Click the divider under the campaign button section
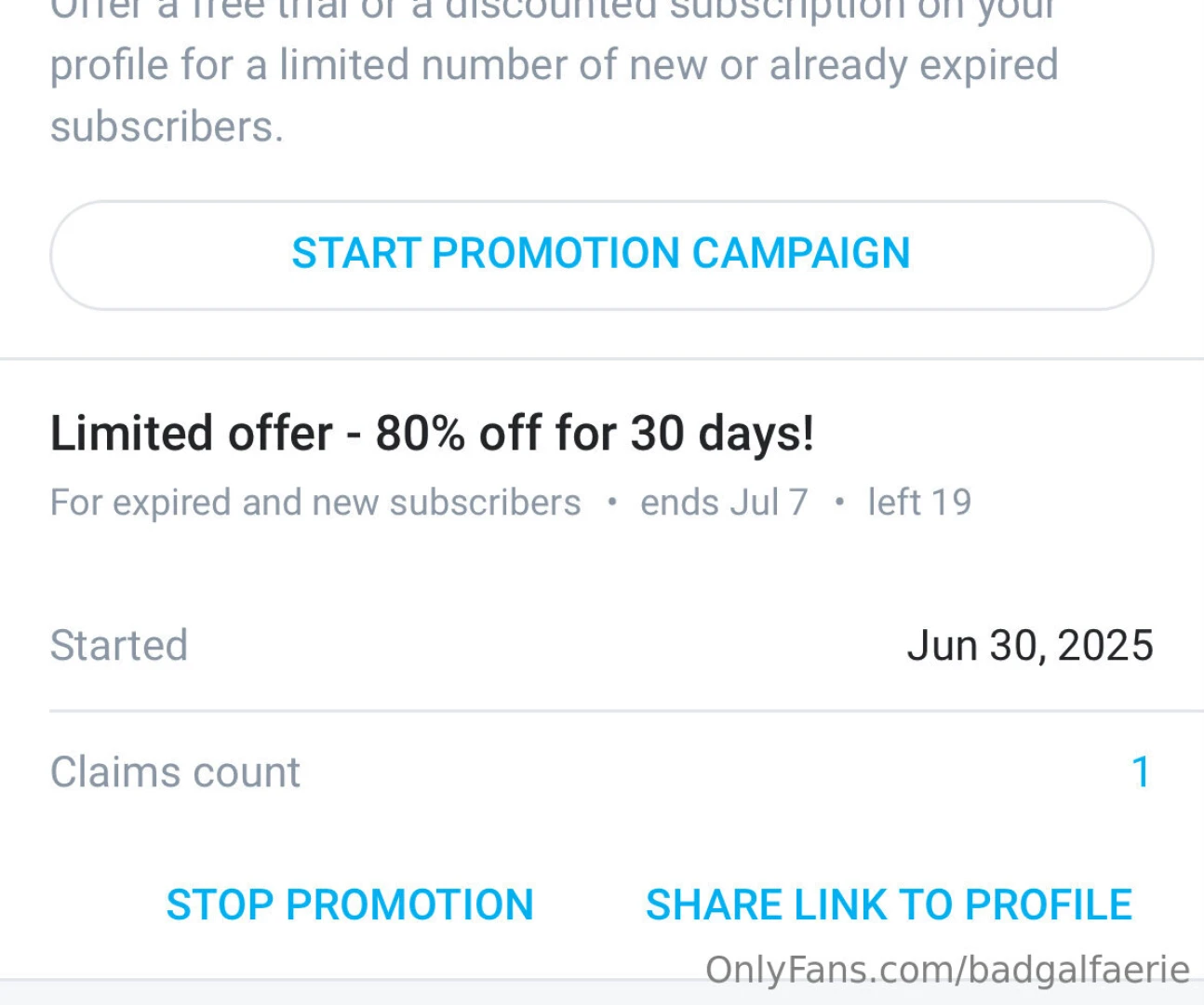Image resolution: width=1204 pixels, height=1005 pixels. pyautogui.click(x=602, y=358)
